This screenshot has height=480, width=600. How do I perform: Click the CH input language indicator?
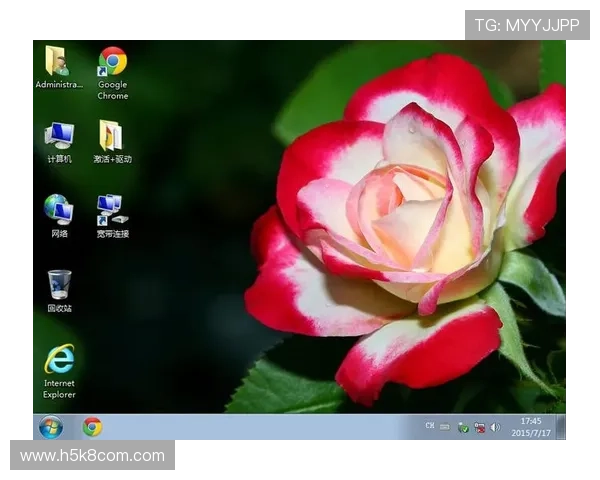[x=430, y=426]
